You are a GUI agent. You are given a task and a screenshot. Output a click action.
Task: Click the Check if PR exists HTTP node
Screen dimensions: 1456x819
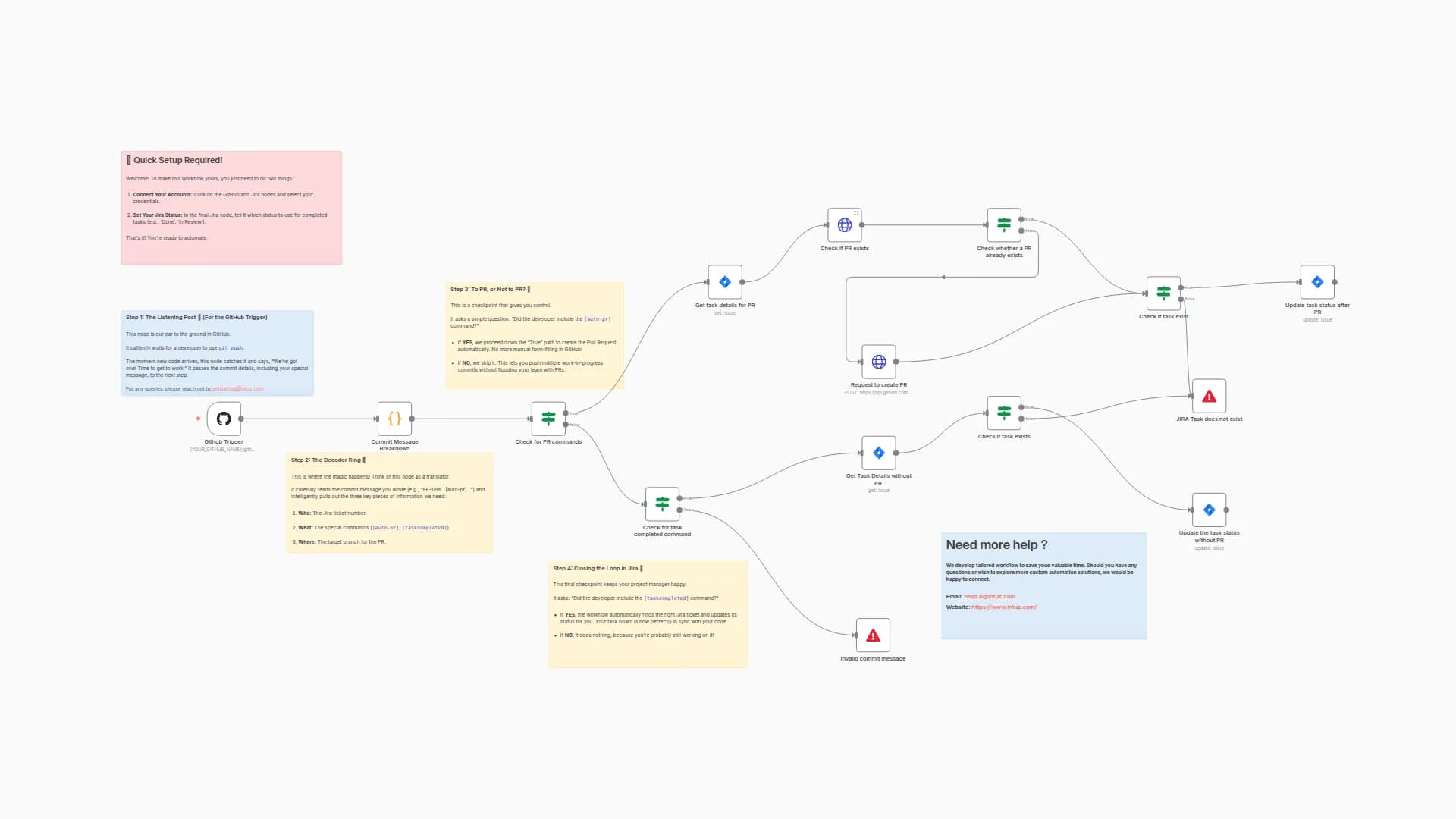coord(846,224)
